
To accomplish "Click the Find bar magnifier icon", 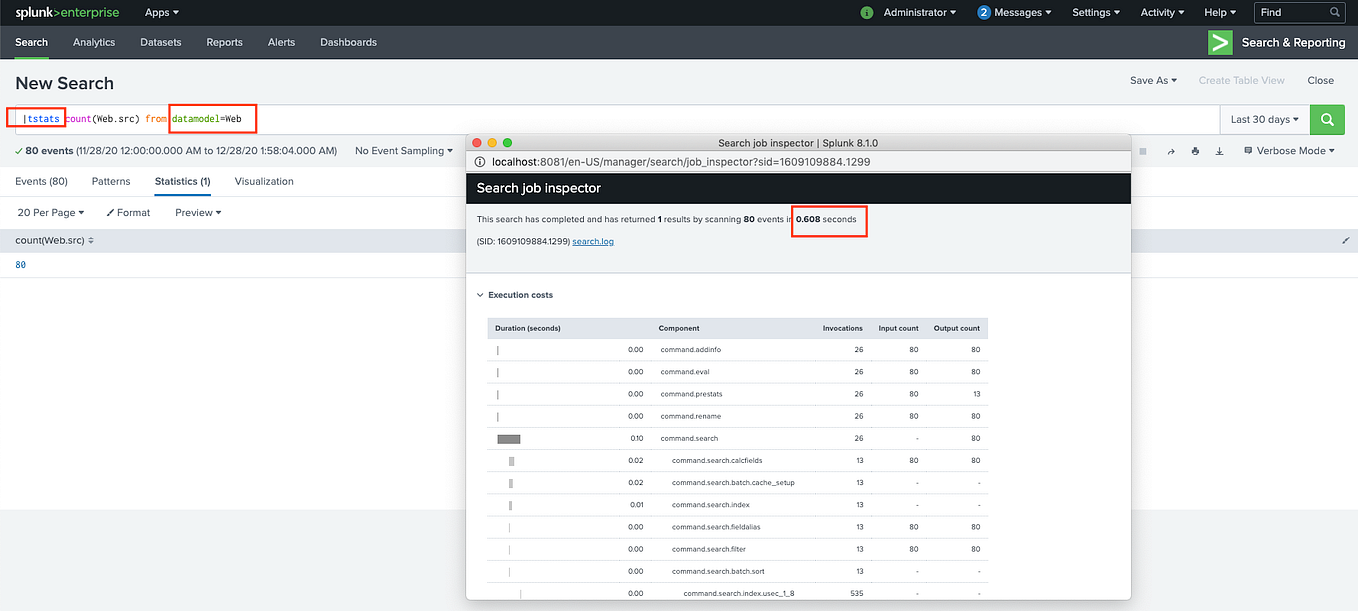I will click(1335, 13).
